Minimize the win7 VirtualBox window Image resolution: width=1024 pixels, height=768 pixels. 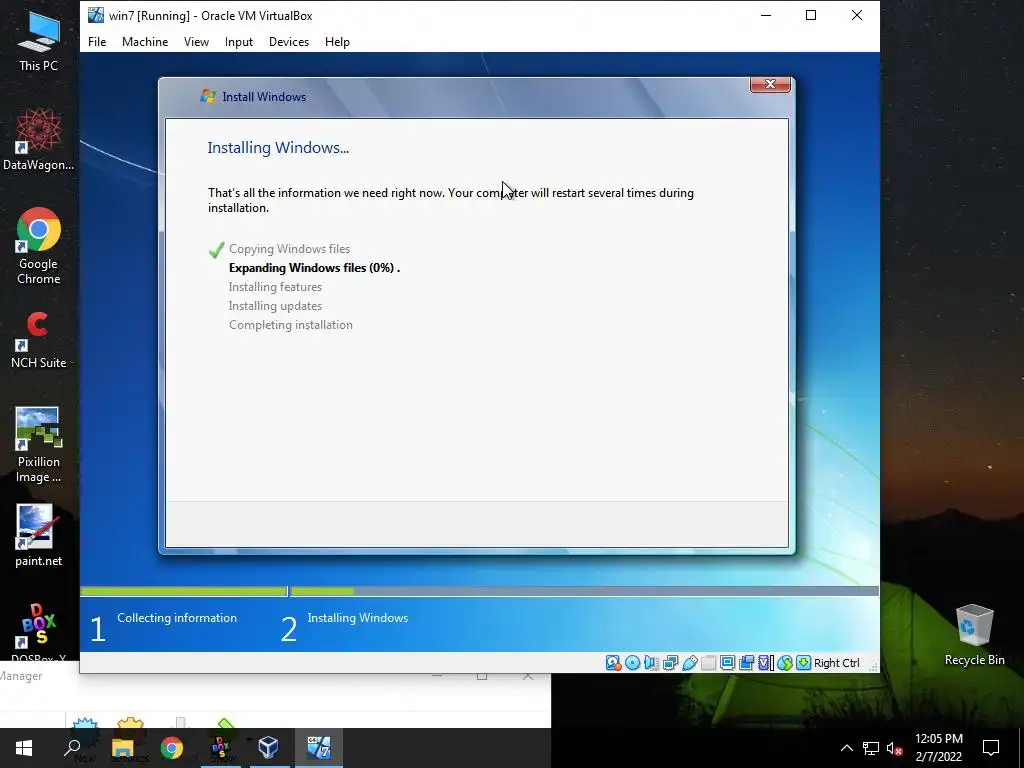coord(766,15)
